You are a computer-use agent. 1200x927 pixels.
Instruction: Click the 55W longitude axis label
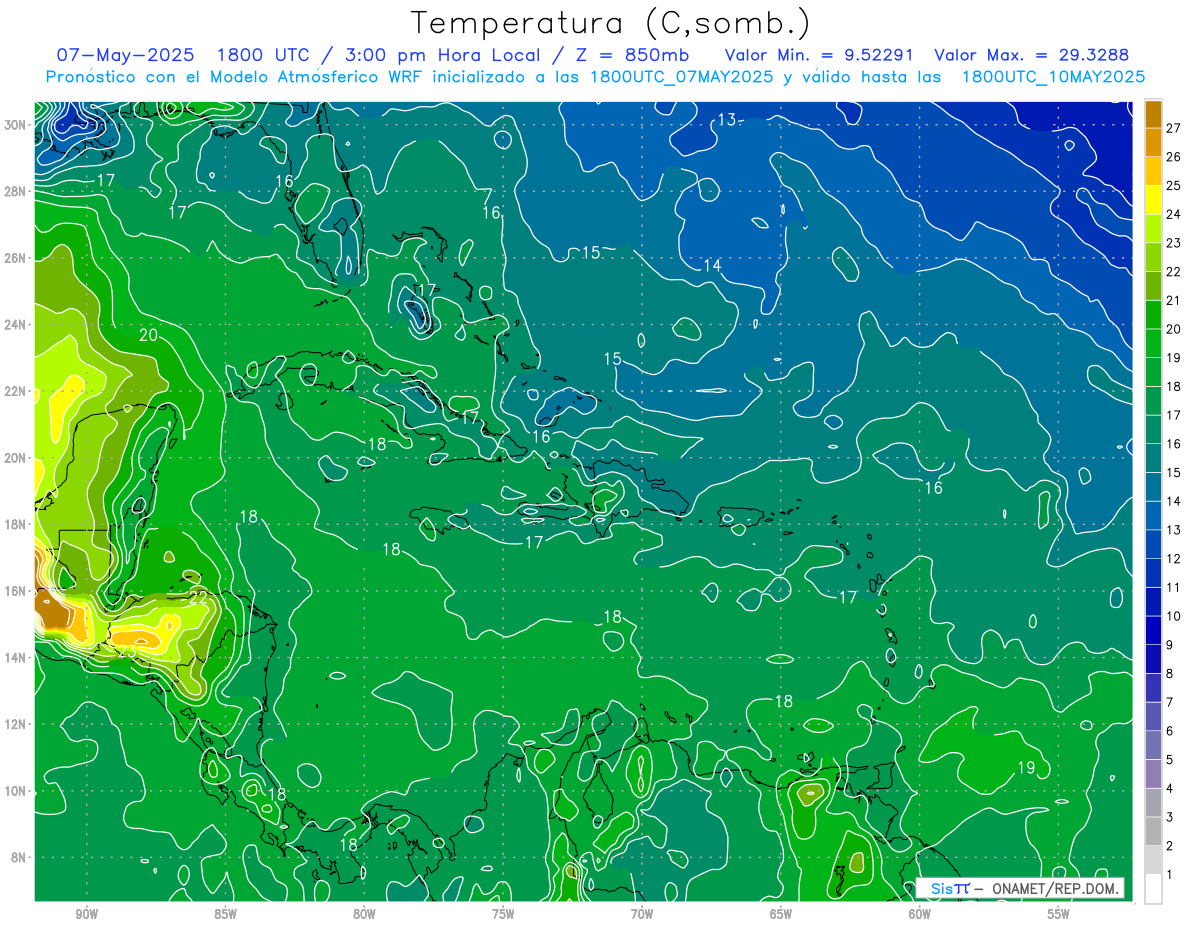[1059, 914]
